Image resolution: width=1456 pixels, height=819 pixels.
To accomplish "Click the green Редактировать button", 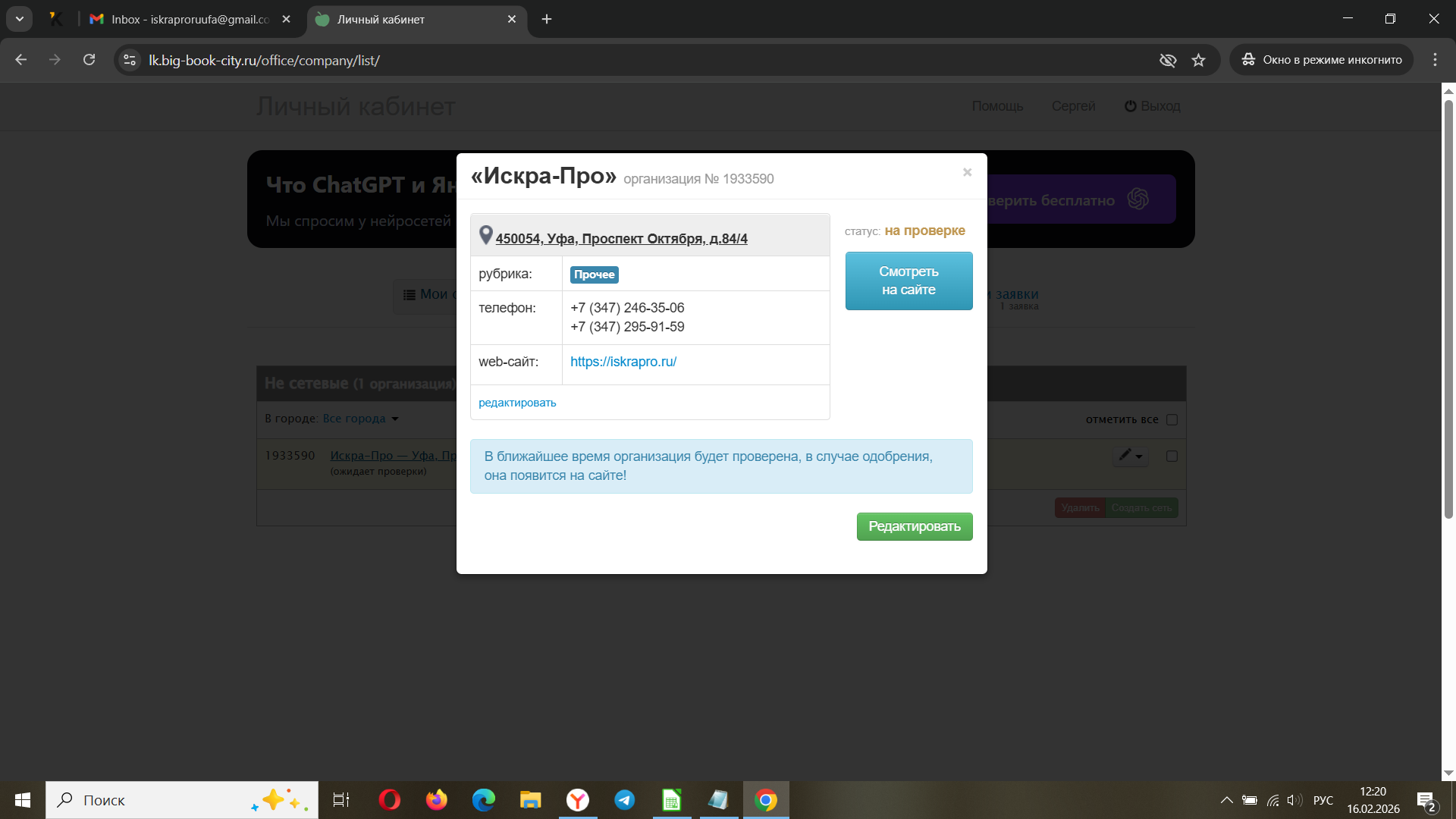I will coord(914,526).
